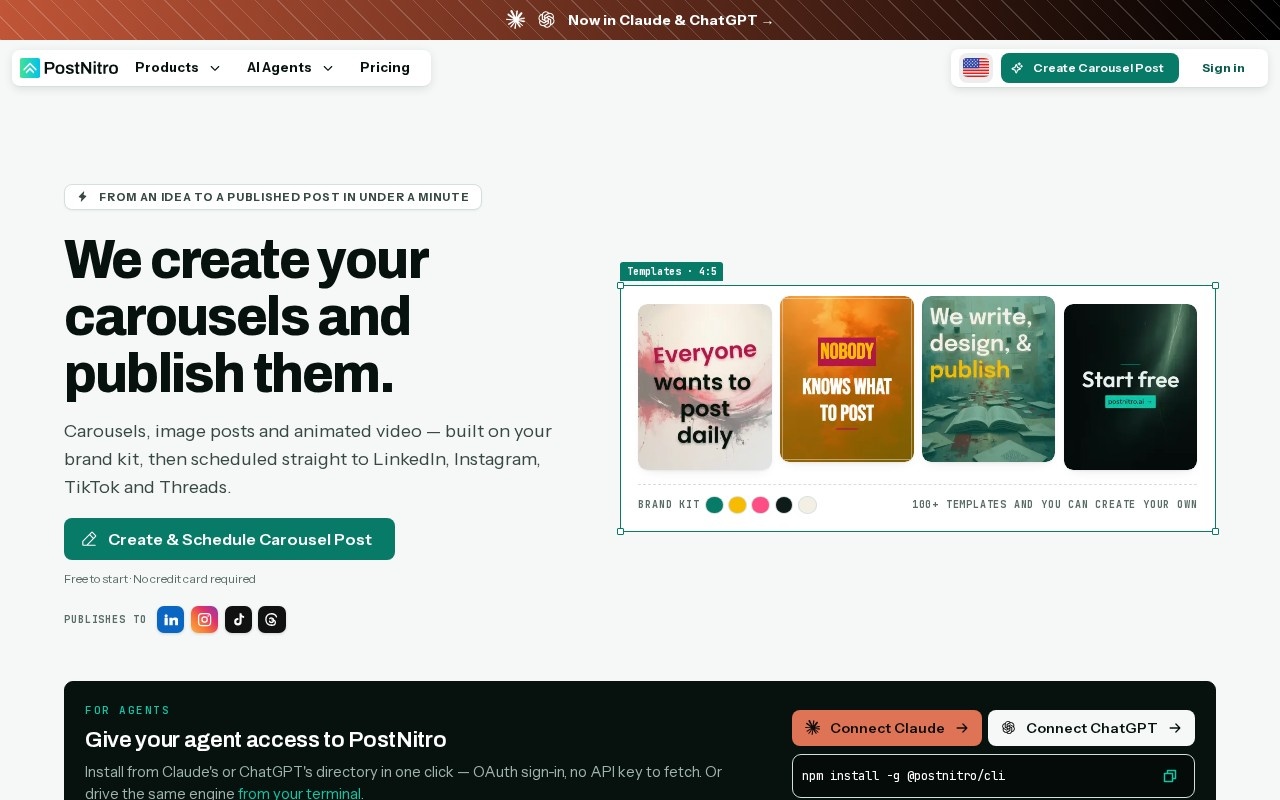Viewport: 1280px width, 800px height.
Task: Click the ChatGPT icon in top banner
Action: [x=546, y=20]
